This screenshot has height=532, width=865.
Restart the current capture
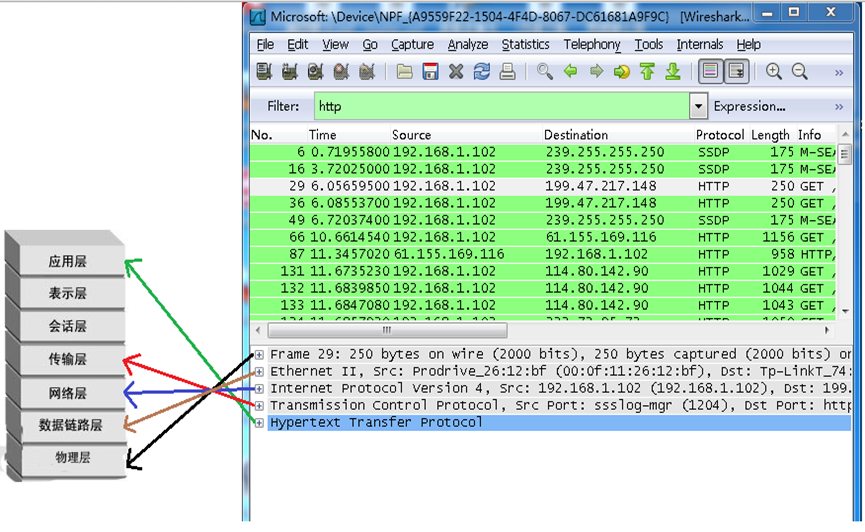tap(367, 71)
